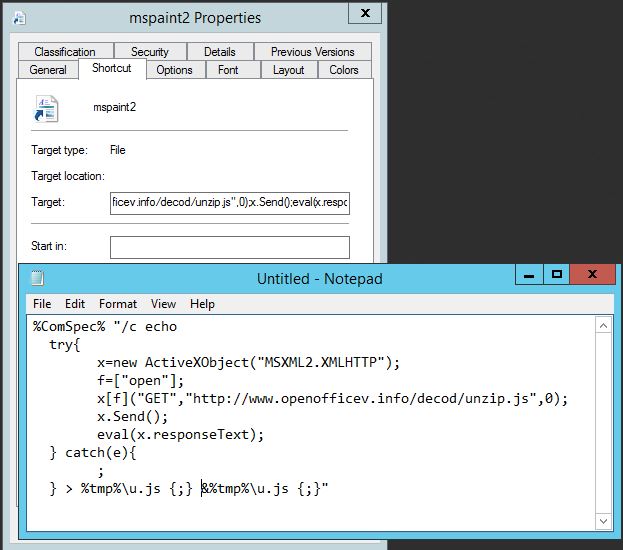Minimize the Notepad window
Viewport: 623px width, 550px height.
coord(529,275)
